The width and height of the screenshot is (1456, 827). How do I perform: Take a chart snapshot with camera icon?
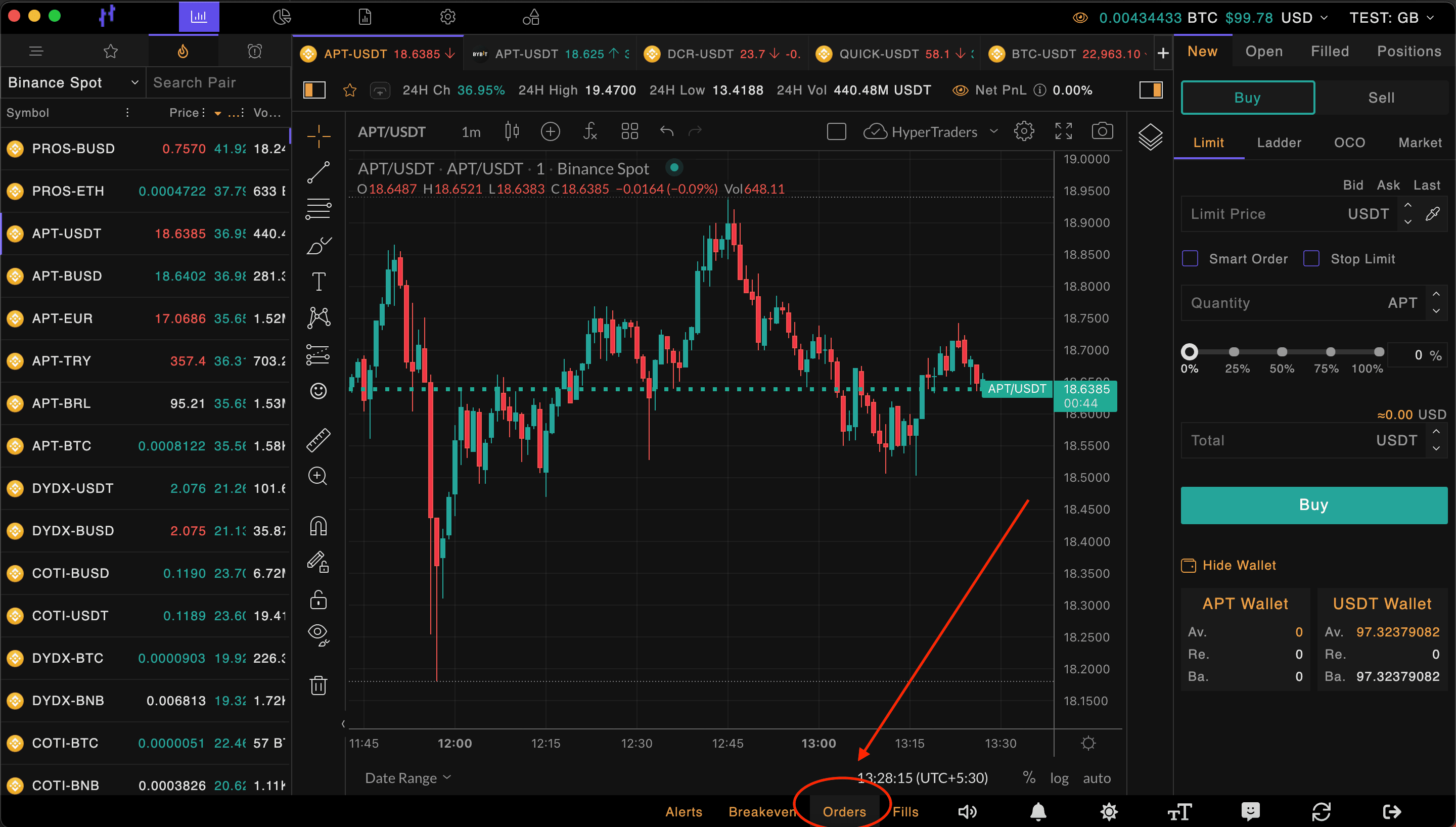(x=1102, y=132)
